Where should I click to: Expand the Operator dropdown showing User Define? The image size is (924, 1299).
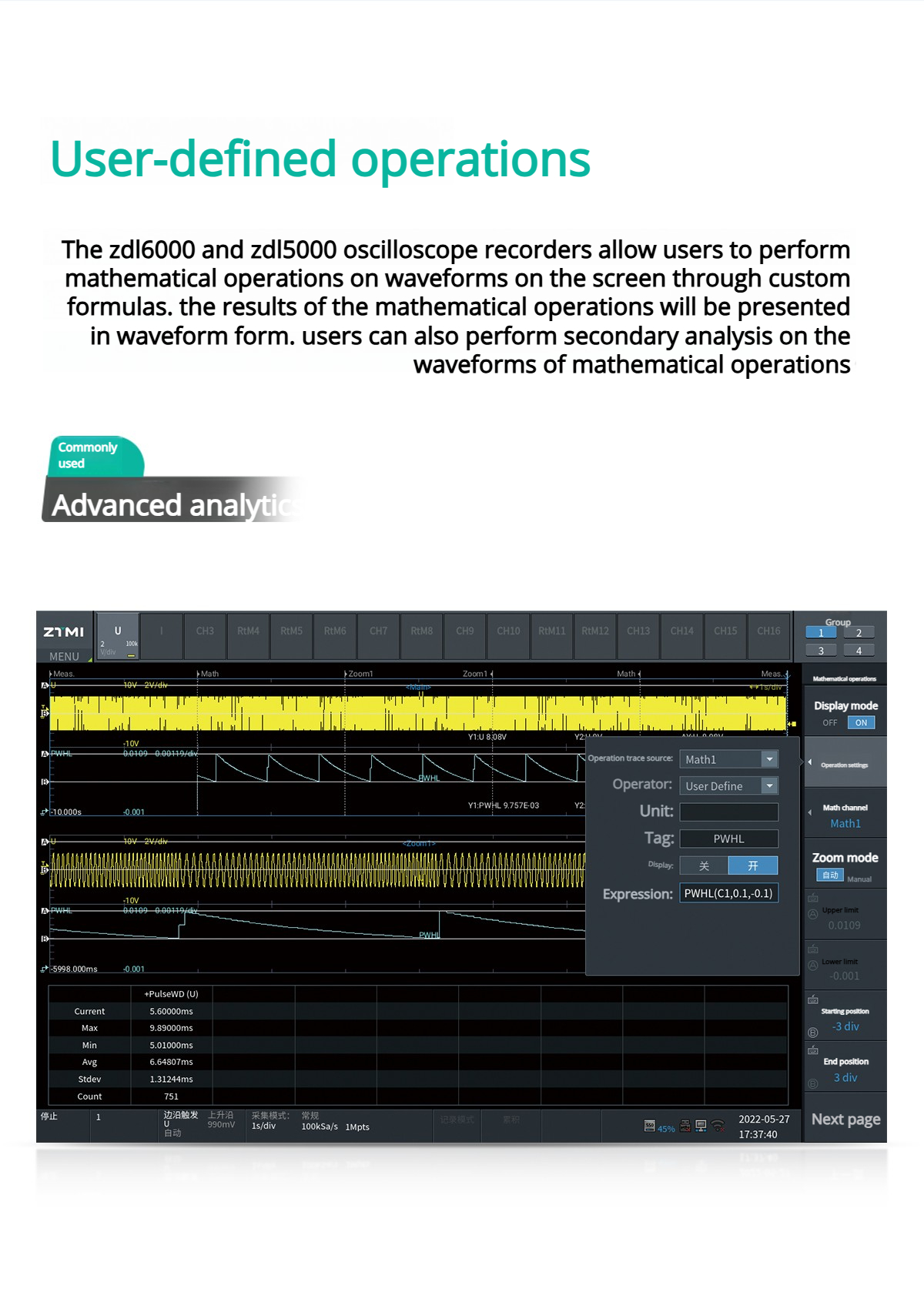pyautogui.click(x=768, y=785)
